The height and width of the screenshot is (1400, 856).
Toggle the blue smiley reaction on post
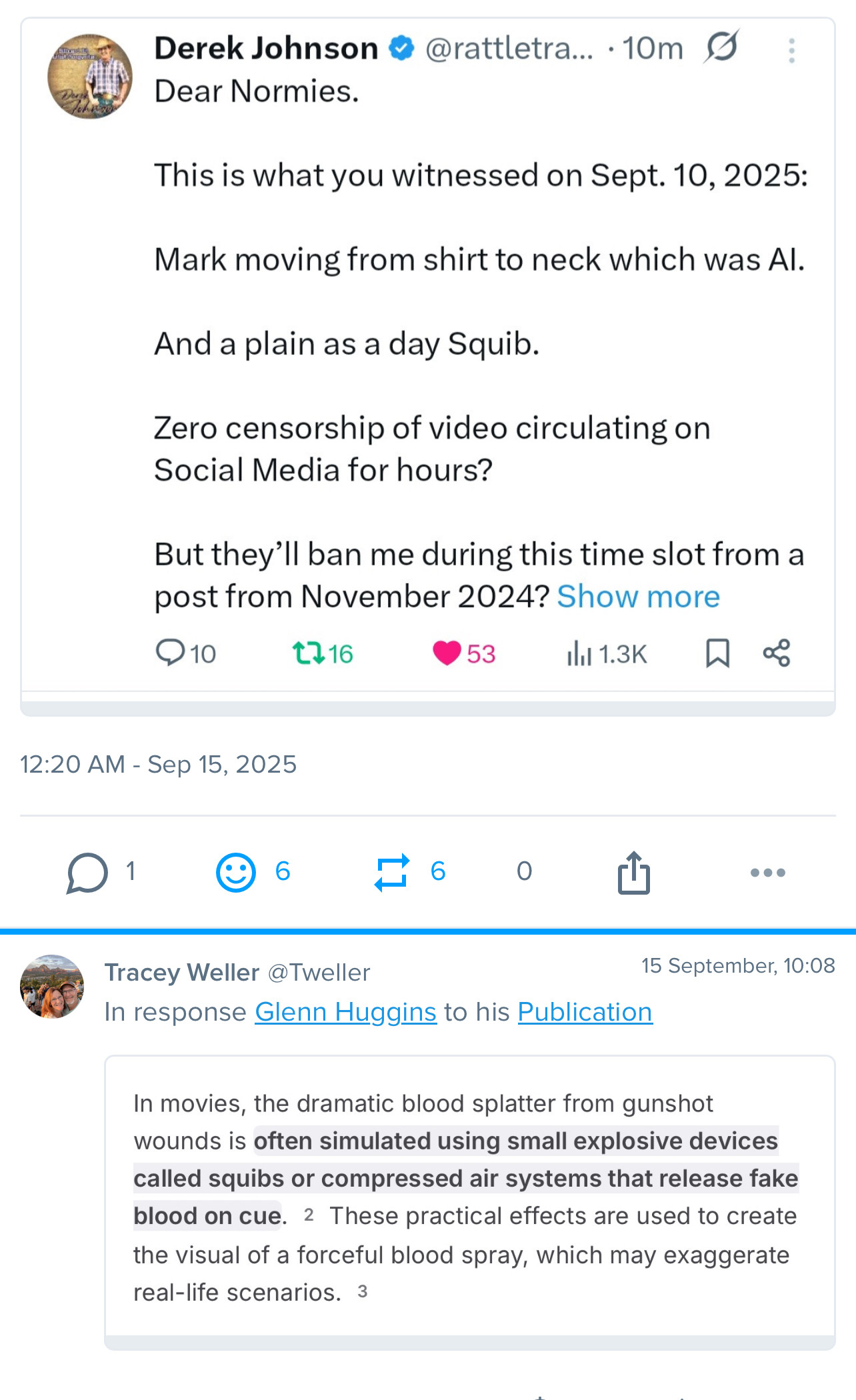click(x=236, y=872)
